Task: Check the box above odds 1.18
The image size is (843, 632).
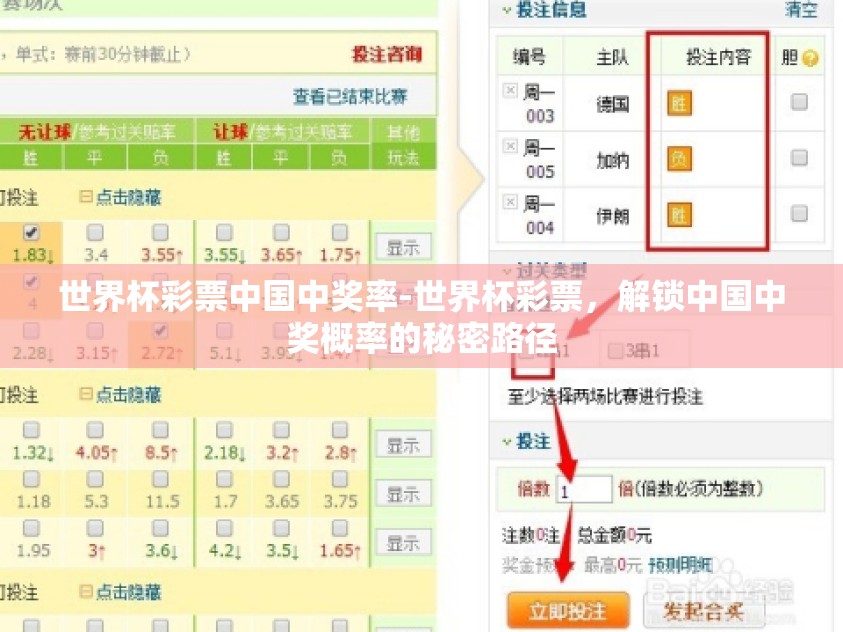Action: tap(31, 479)
